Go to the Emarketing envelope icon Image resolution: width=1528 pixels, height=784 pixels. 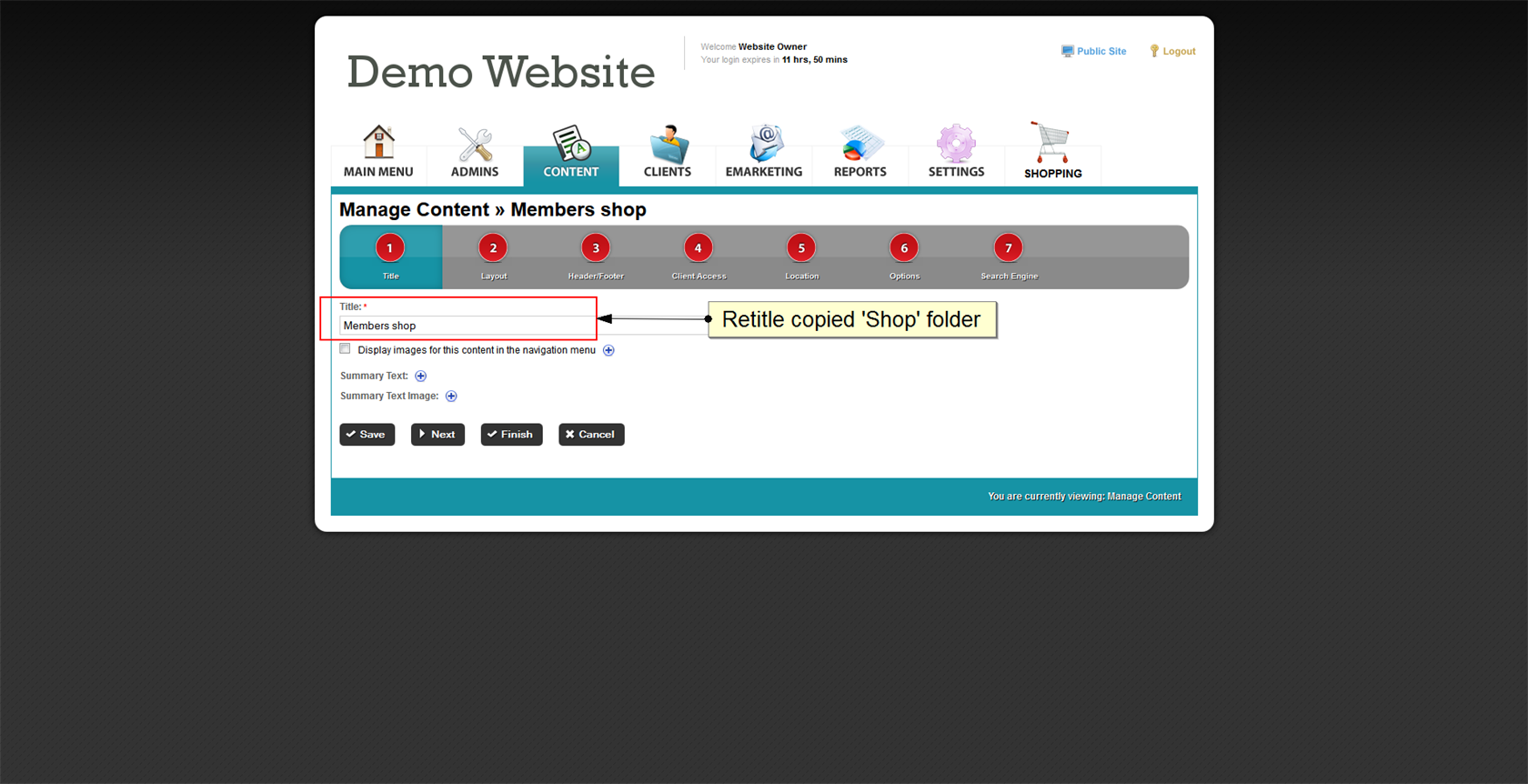[765, 144]
